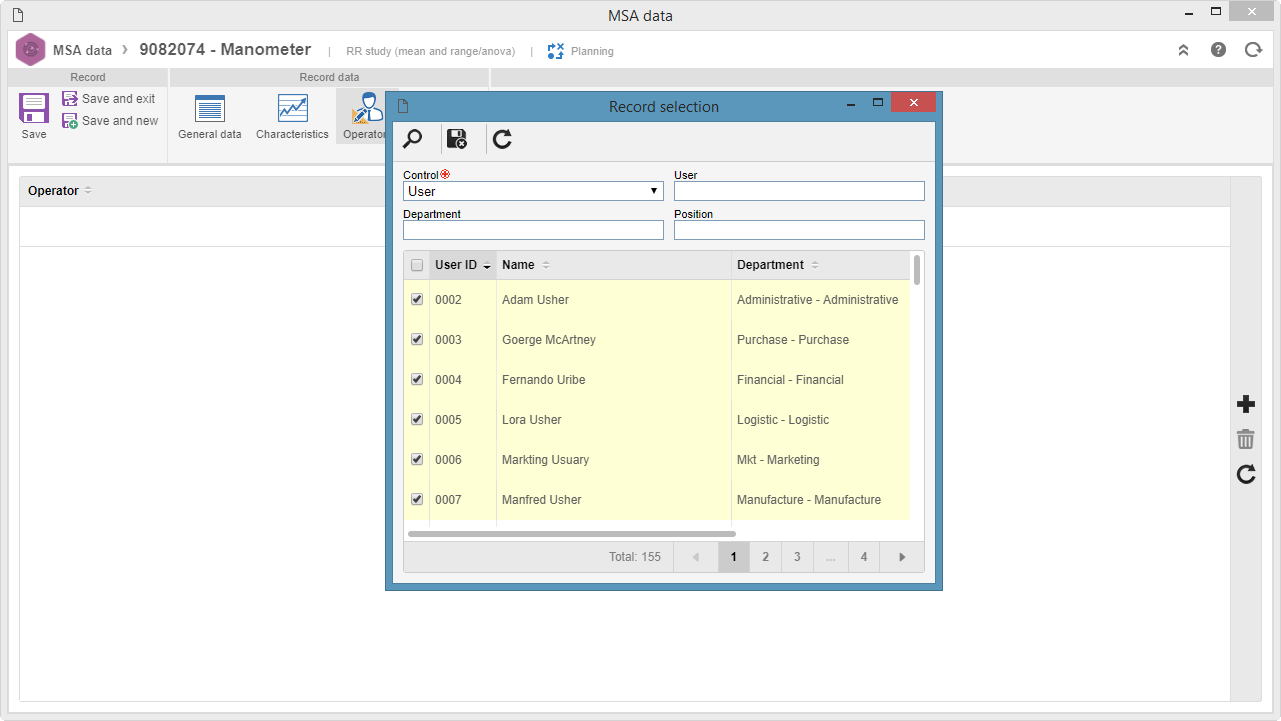Click the help question mark icon

point(1218,49)
